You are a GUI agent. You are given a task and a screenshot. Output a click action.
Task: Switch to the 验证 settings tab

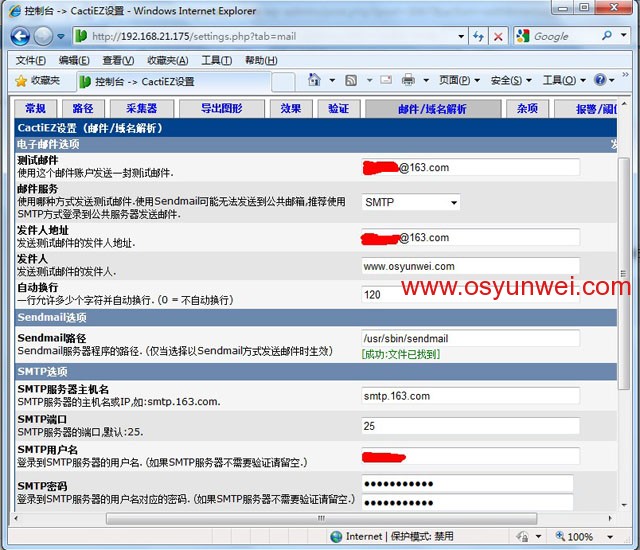[338, 109]
